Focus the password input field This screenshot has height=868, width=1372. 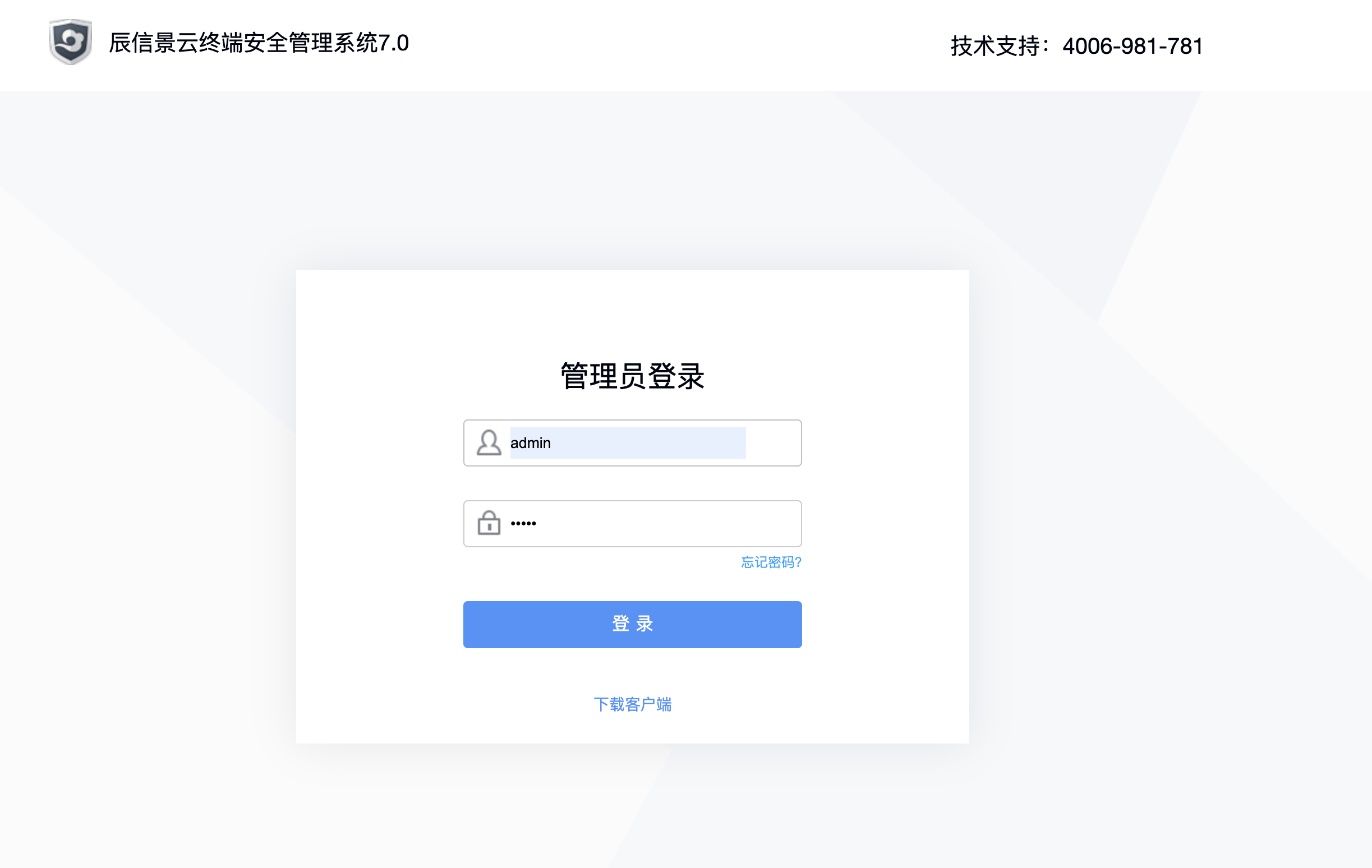click(633, 523)
